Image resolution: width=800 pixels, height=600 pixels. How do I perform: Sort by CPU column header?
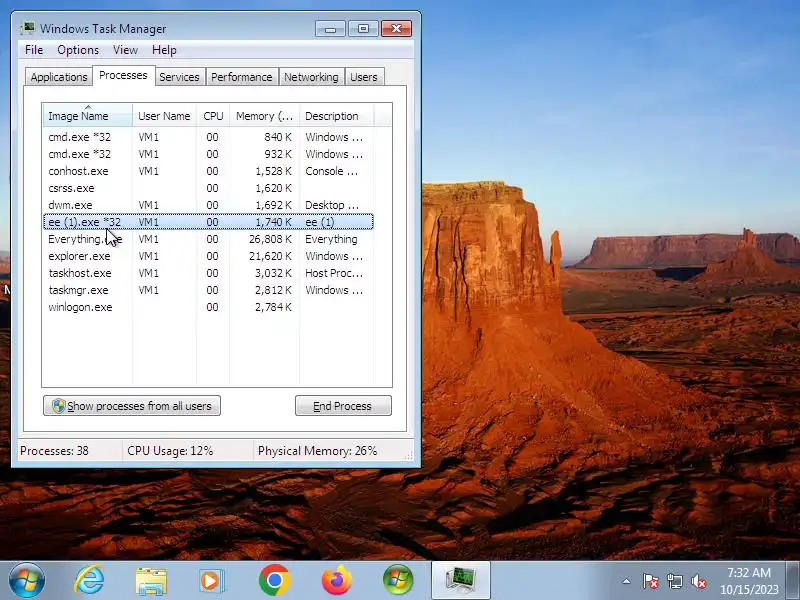click(213, 116)
